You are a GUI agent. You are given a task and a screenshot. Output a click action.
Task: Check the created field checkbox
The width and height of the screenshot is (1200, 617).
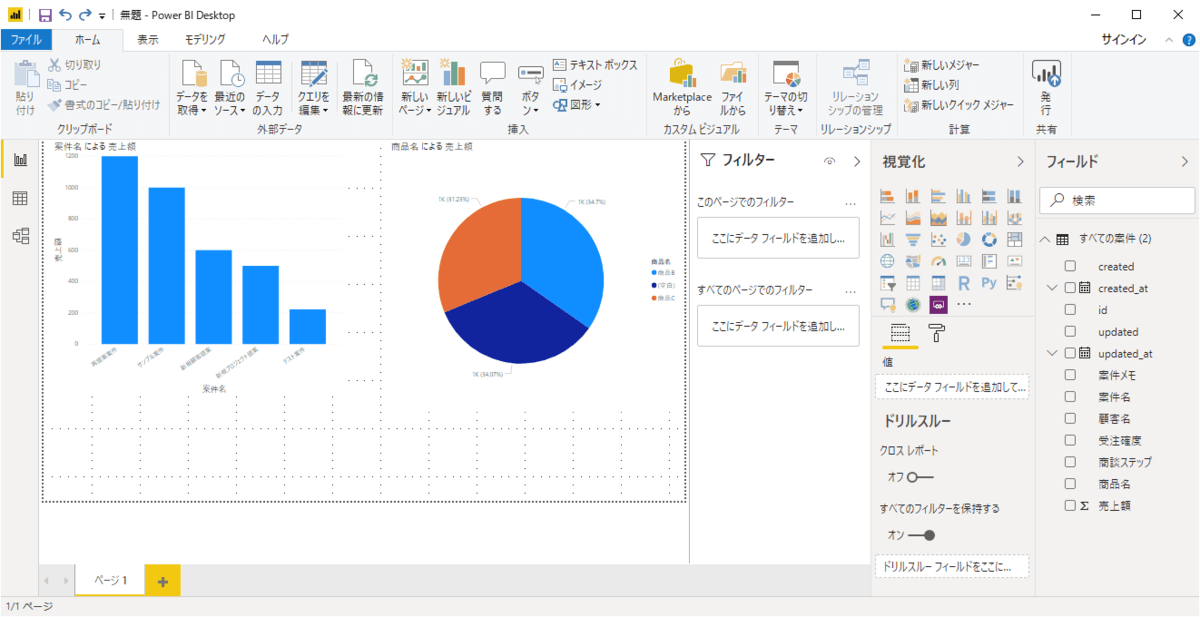pyautogui.click(x=1070, y=267)
